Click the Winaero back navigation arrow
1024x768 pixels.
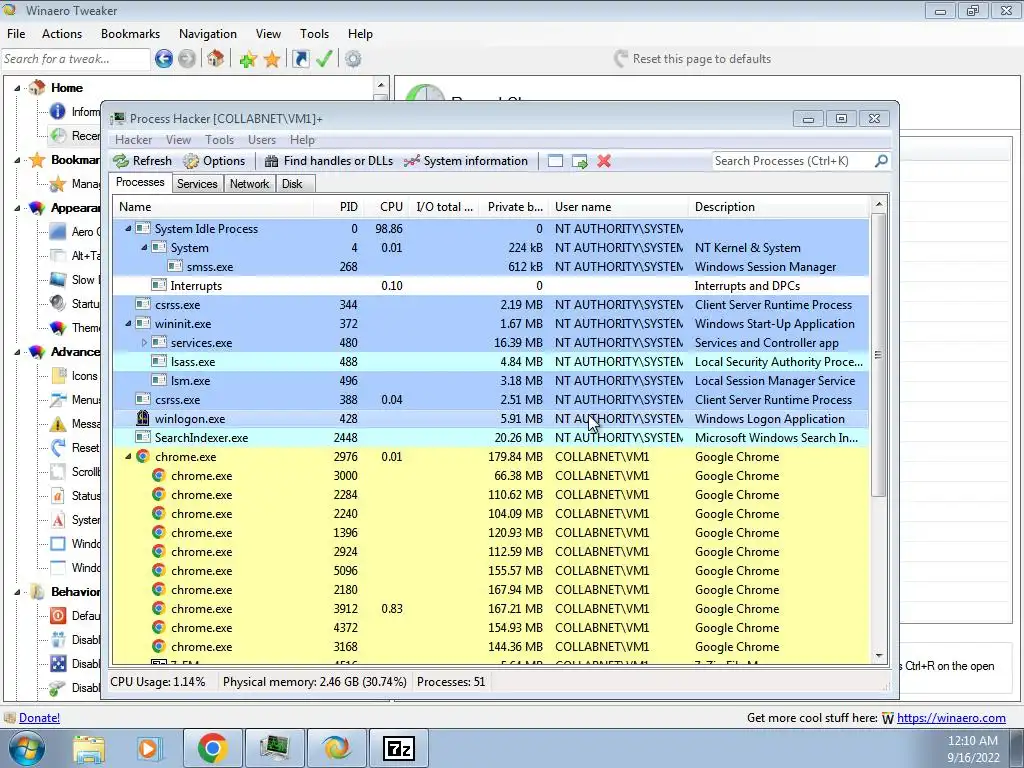(164, 59)
